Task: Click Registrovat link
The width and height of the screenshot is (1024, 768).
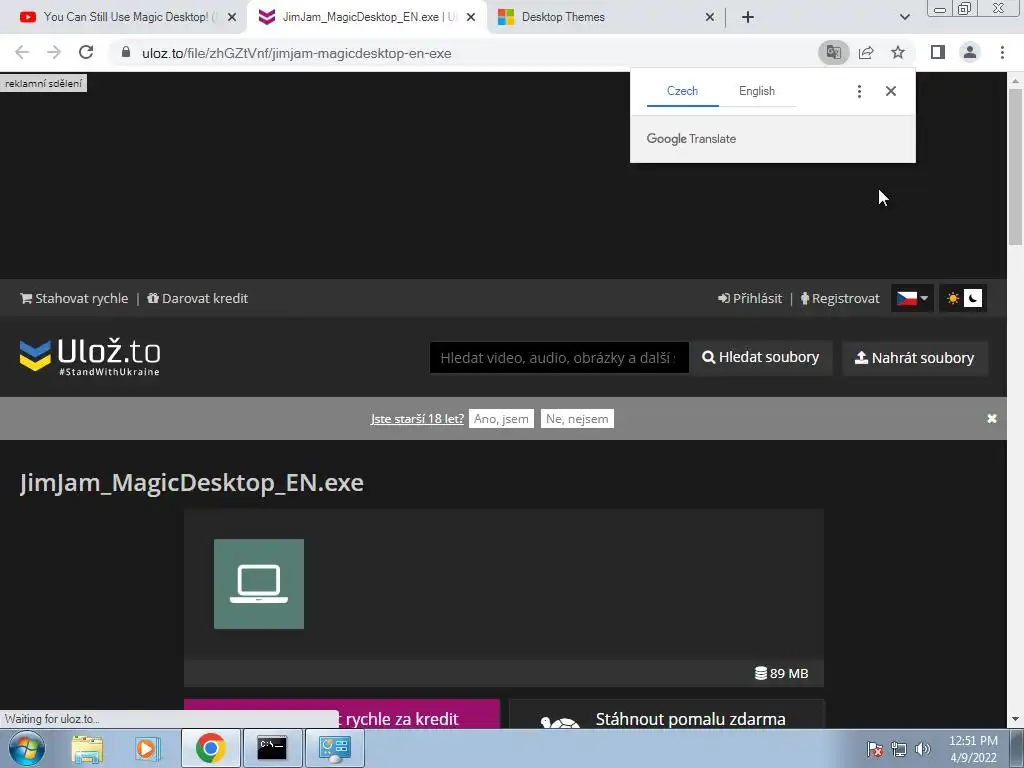Action: (840, 298)
